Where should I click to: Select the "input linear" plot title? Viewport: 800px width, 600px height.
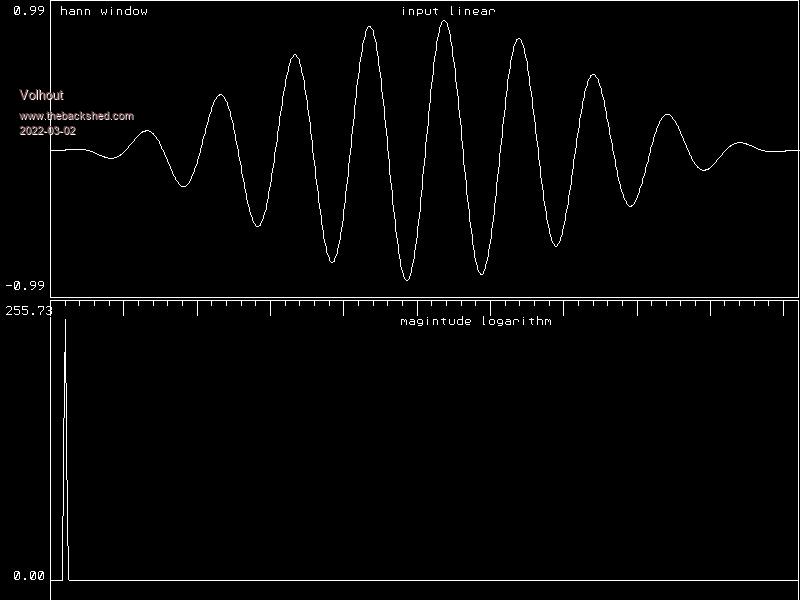click(x=448, y=11)
